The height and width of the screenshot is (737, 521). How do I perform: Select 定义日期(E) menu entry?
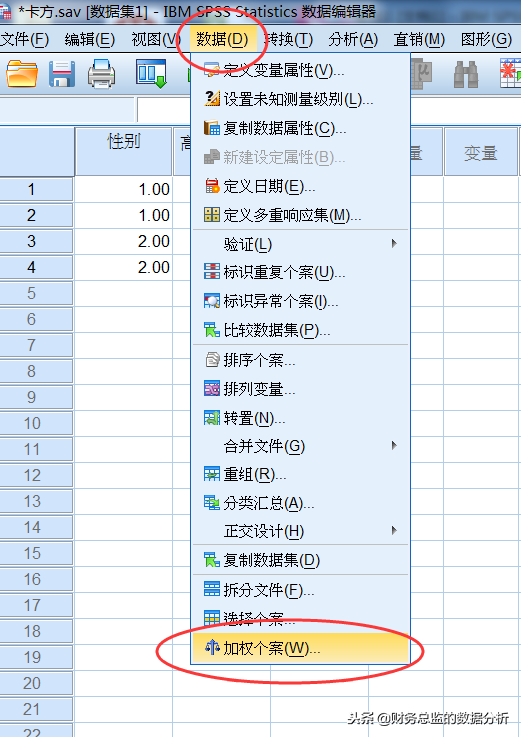pyautogui.click(x=300, y=187)
